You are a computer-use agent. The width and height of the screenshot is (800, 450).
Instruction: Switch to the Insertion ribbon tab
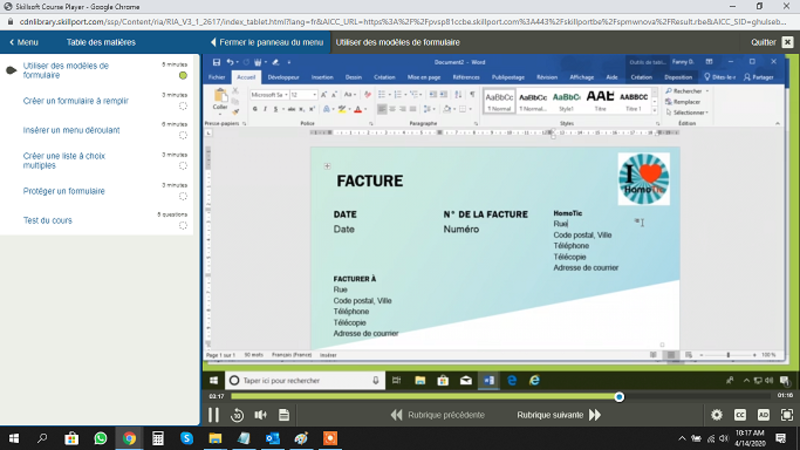(322, 78)
